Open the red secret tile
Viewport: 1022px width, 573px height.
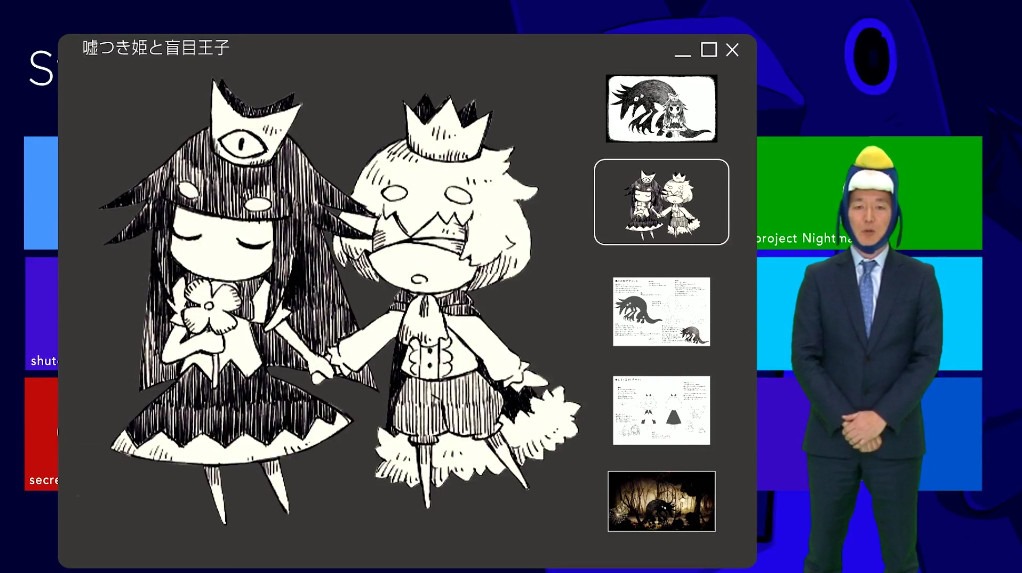[x=40, y=433]
